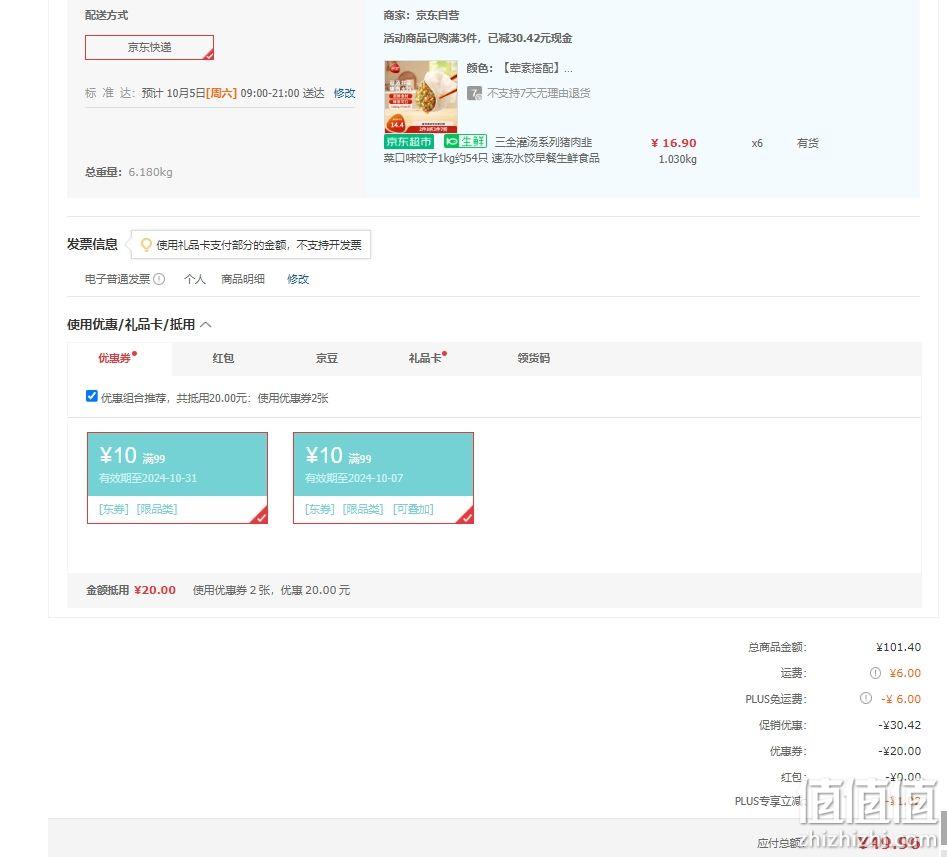Screen dimensions: 947x857
Task: Click the lightbulb tip icon beside 发票信息
Action: [x=146, y=245]
